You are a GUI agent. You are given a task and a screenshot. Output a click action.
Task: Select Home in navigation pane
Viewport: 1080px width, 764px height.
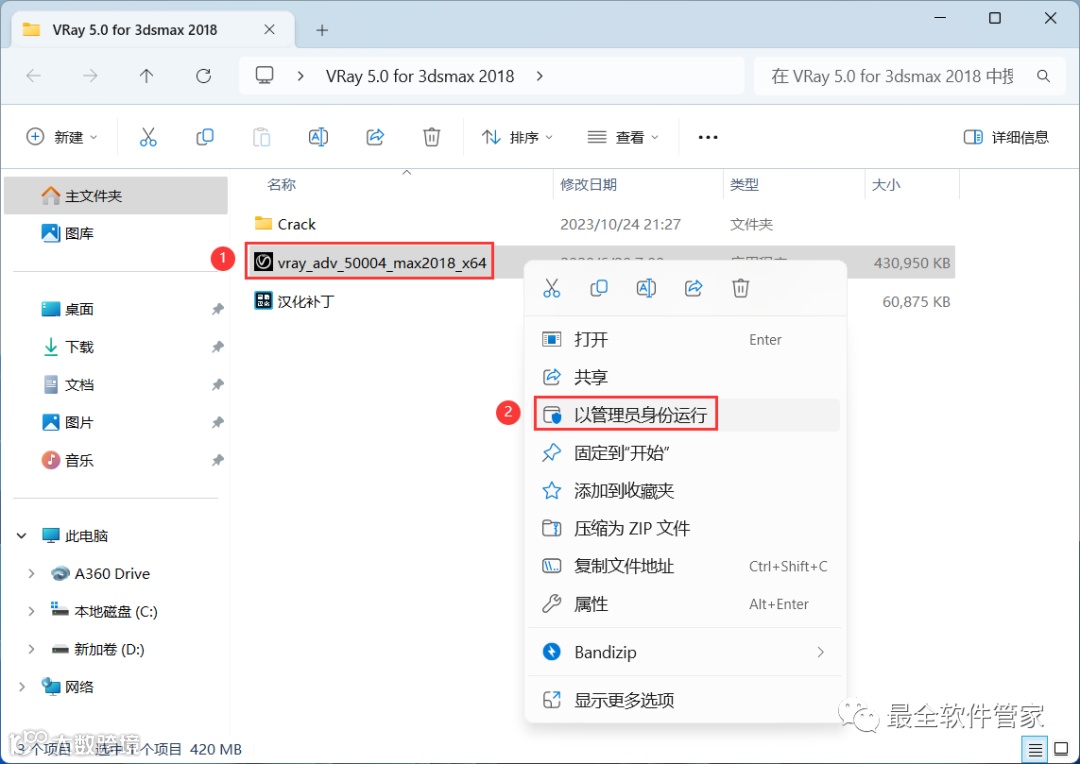(x=116, y=196)
